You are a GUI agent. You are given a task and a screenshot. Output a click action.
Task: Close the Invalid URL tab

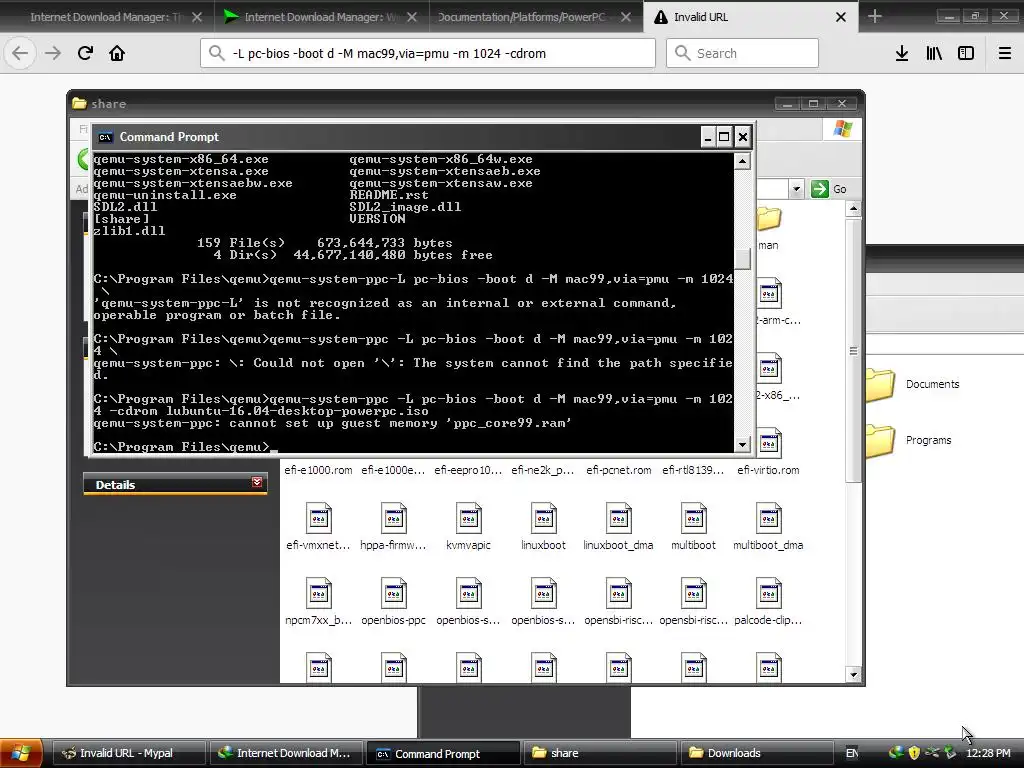pyautogui.click(x=841, y=17)
